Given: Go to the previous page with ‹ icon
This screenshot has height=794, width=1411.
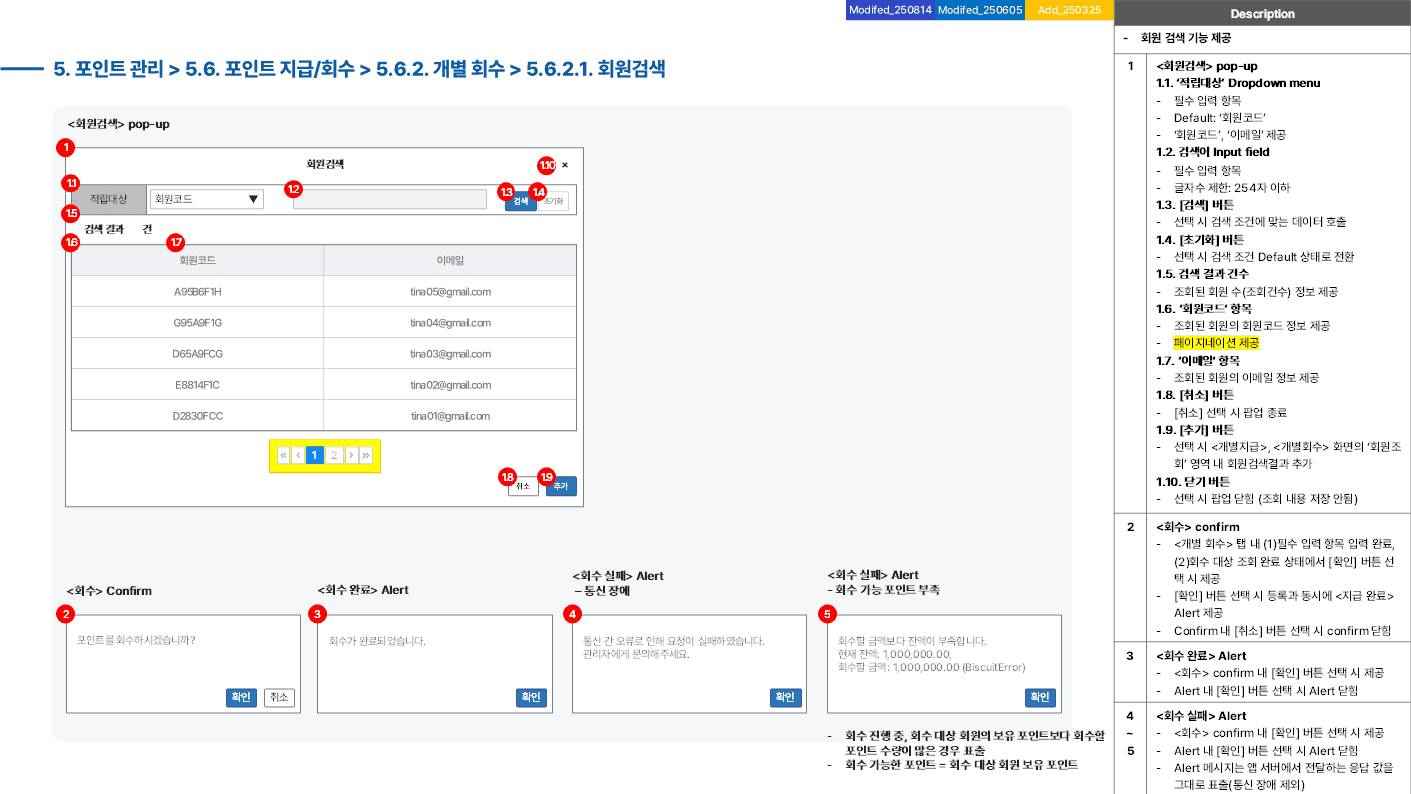Looking at the screenshot, I should [298, 455].
